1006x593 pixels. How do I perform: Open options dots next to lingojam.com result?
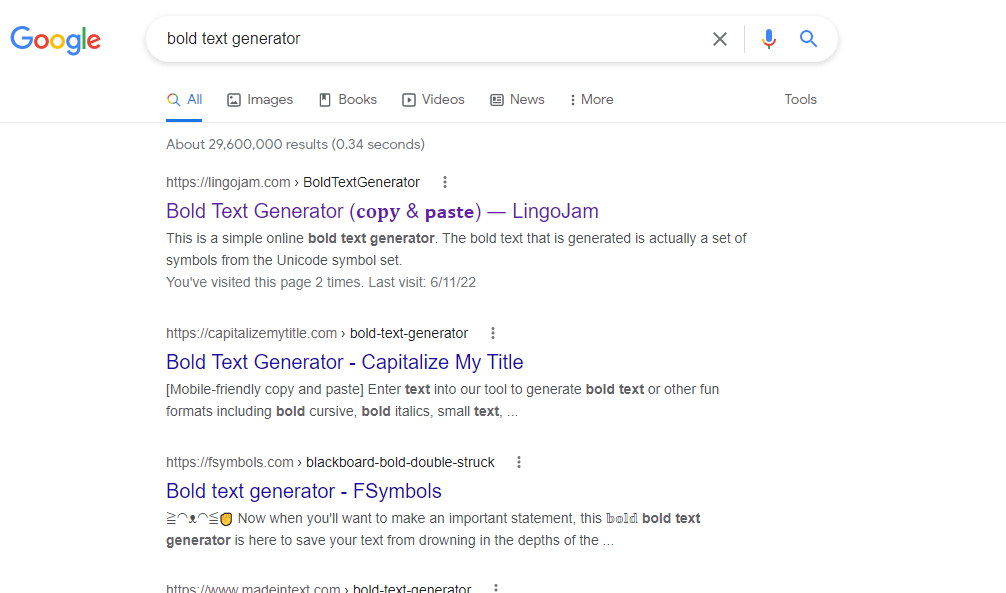pyautogui.click(x=445, y=182)
